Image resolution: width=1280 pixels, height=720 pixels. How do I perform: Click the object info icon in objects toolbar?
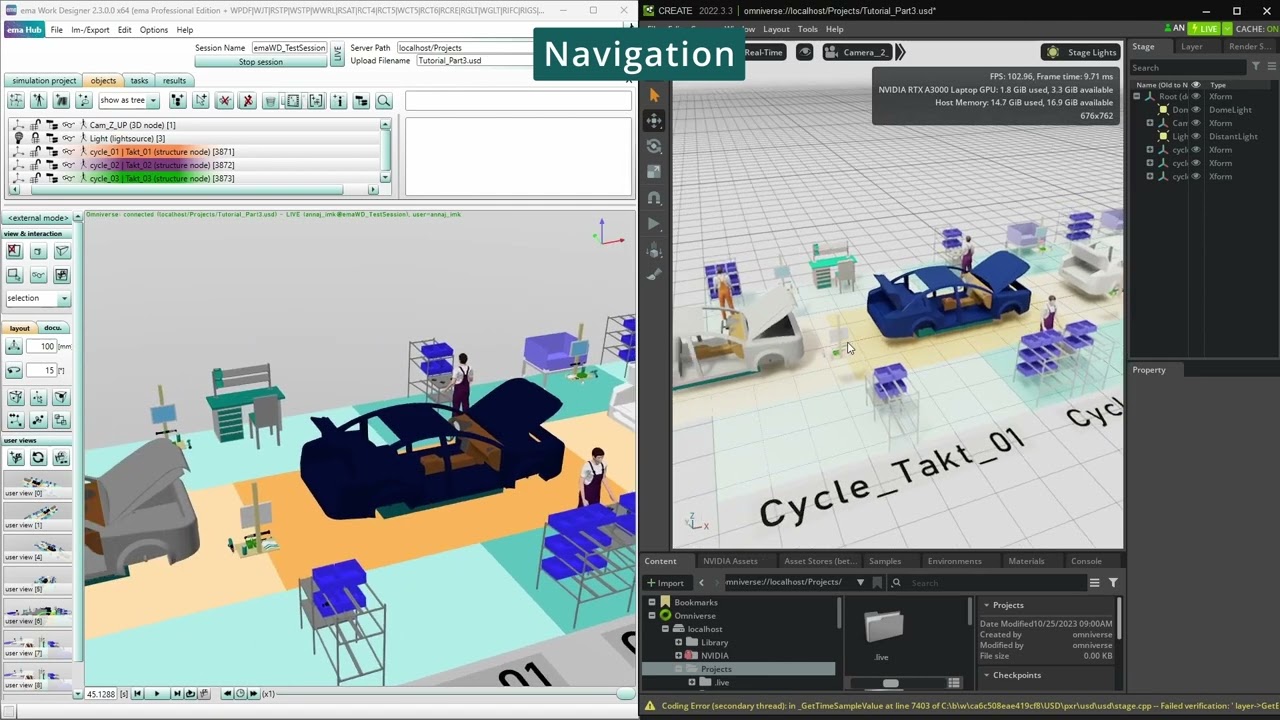[x=338, y=101]
